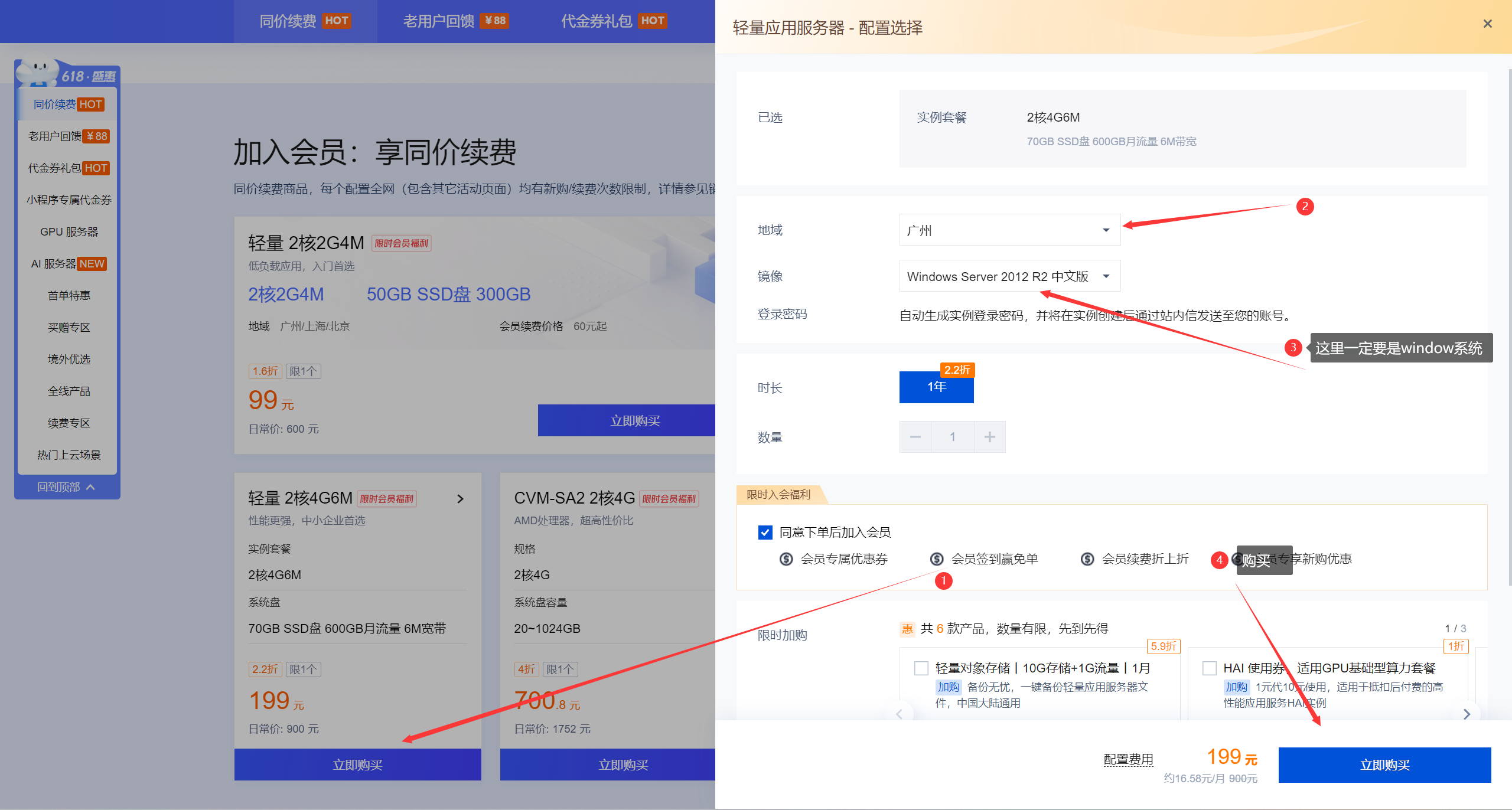Click the 会员签到赢免单 coin icon
Image resolution: width=1512 pixels, height=810 pixels.
point(937,558)
